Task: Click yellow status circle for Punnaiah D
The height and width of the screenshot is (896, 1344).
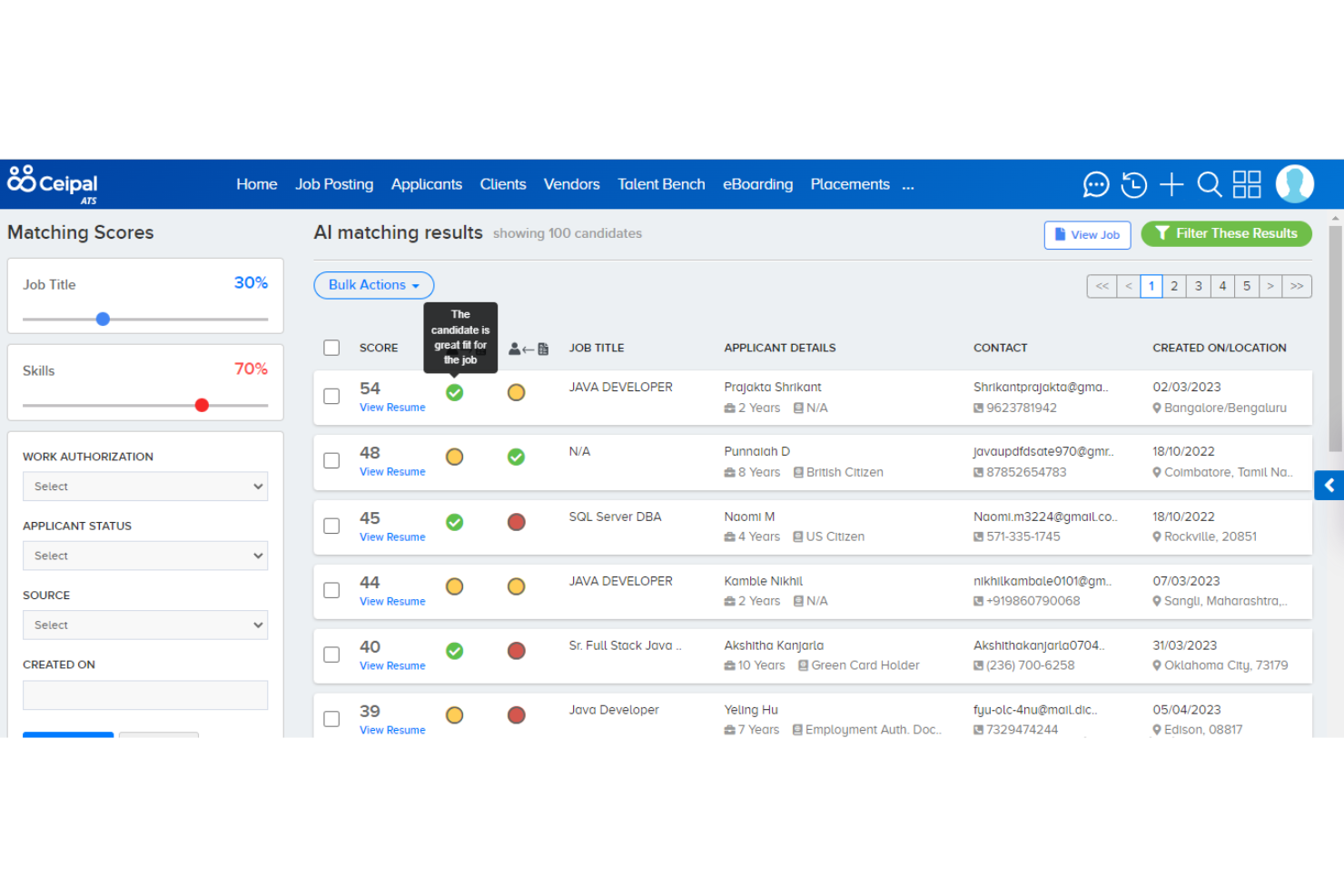Action: tap(455, 458)
